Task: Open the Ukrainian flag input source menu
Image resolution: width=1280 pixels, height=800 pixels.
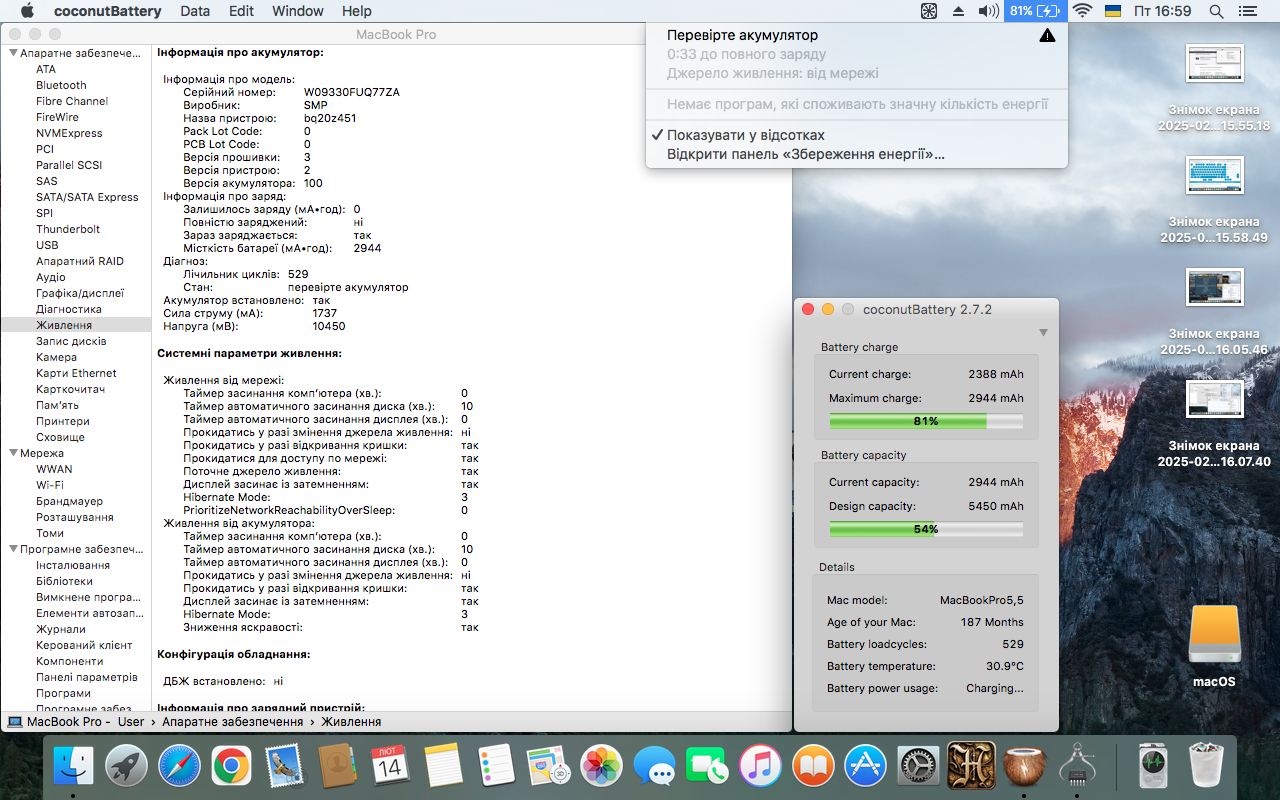Action: pyautogui.click(x=1112, y=11)
